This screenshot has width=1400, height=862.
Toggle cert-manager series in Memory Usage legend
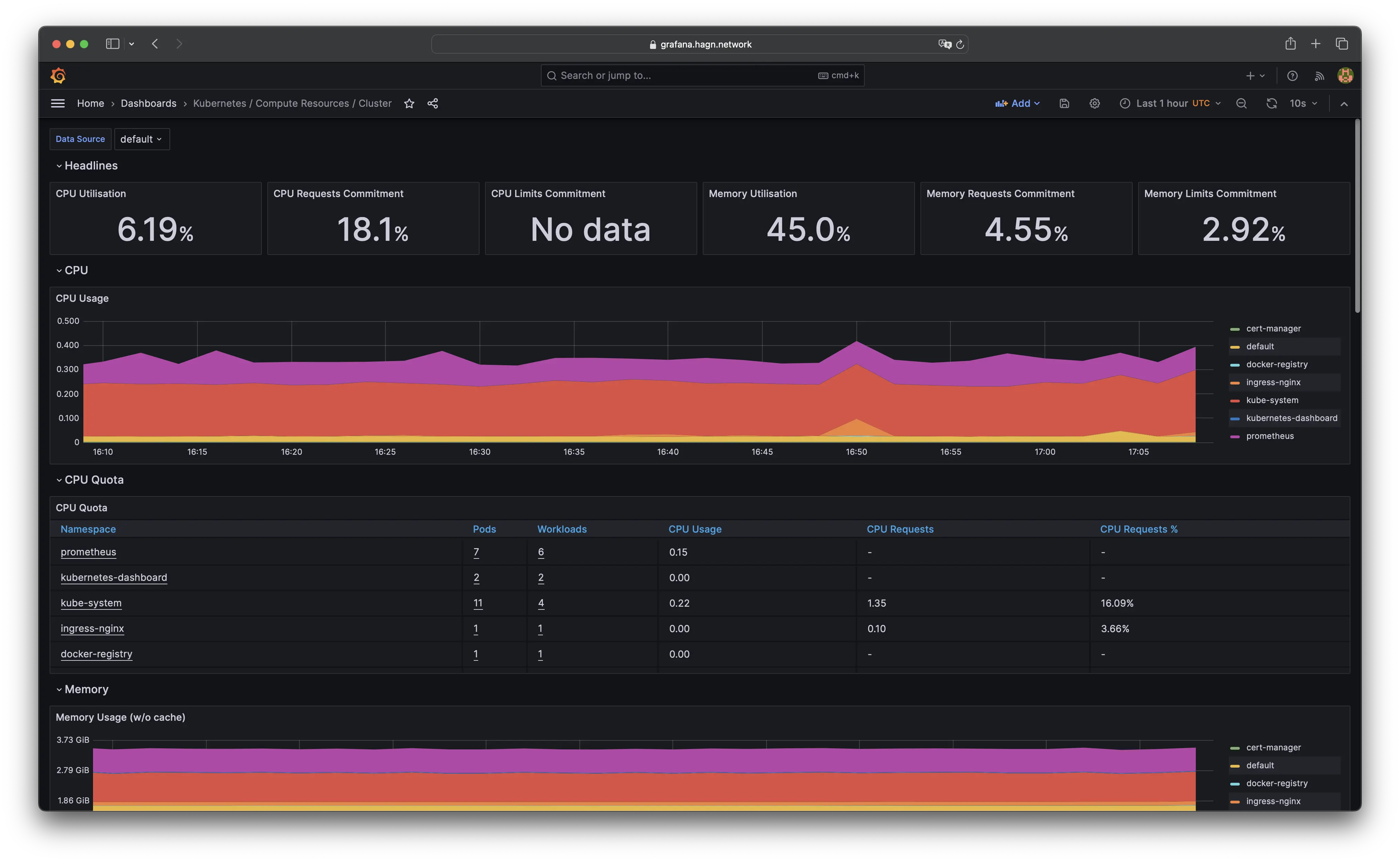(1273, 747)
